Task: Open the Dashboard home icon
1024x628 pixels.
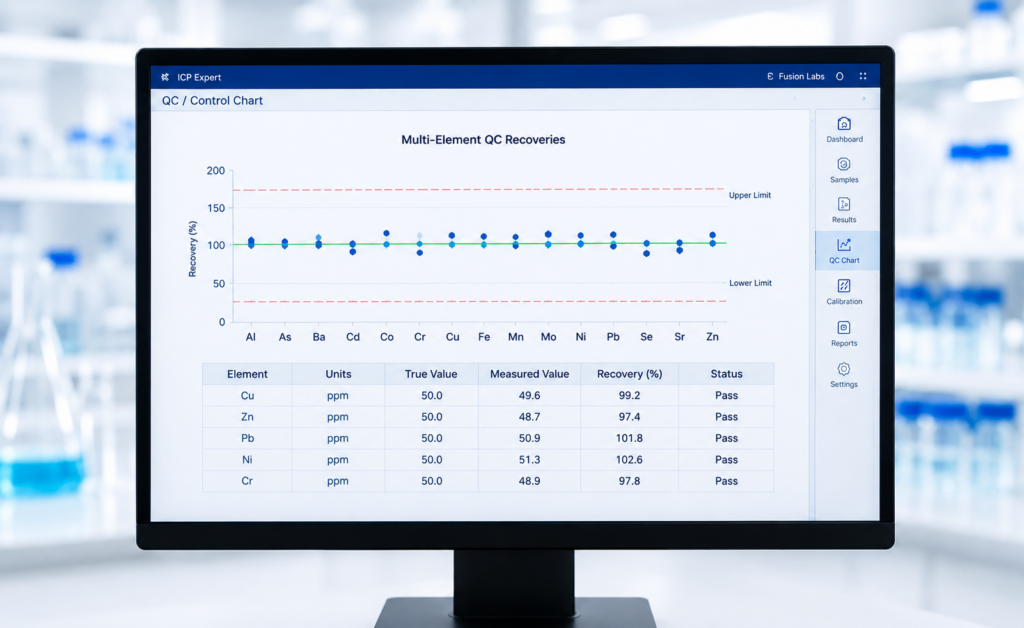Action: (x=844, y=123)
